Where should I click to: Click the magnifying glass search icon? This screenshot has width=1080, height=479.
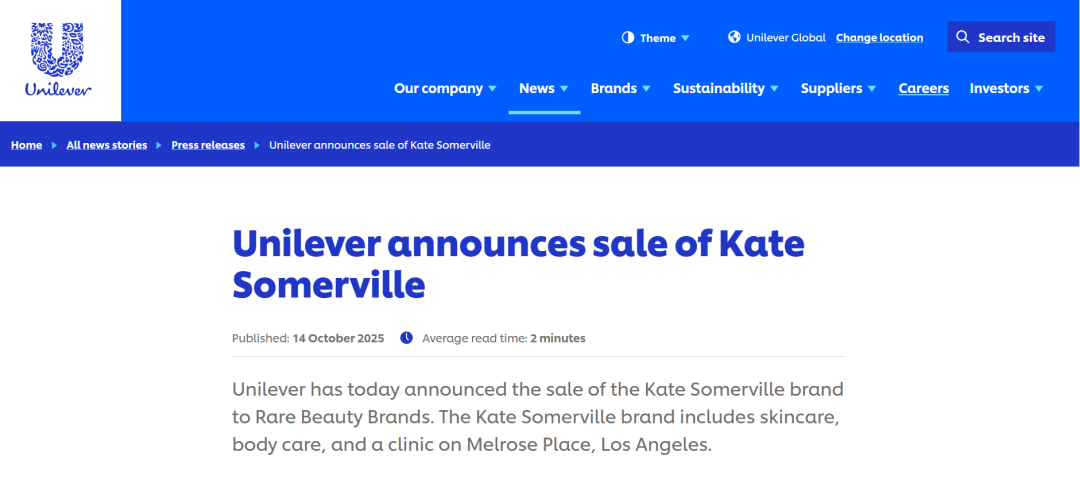(x=963, y=37)
